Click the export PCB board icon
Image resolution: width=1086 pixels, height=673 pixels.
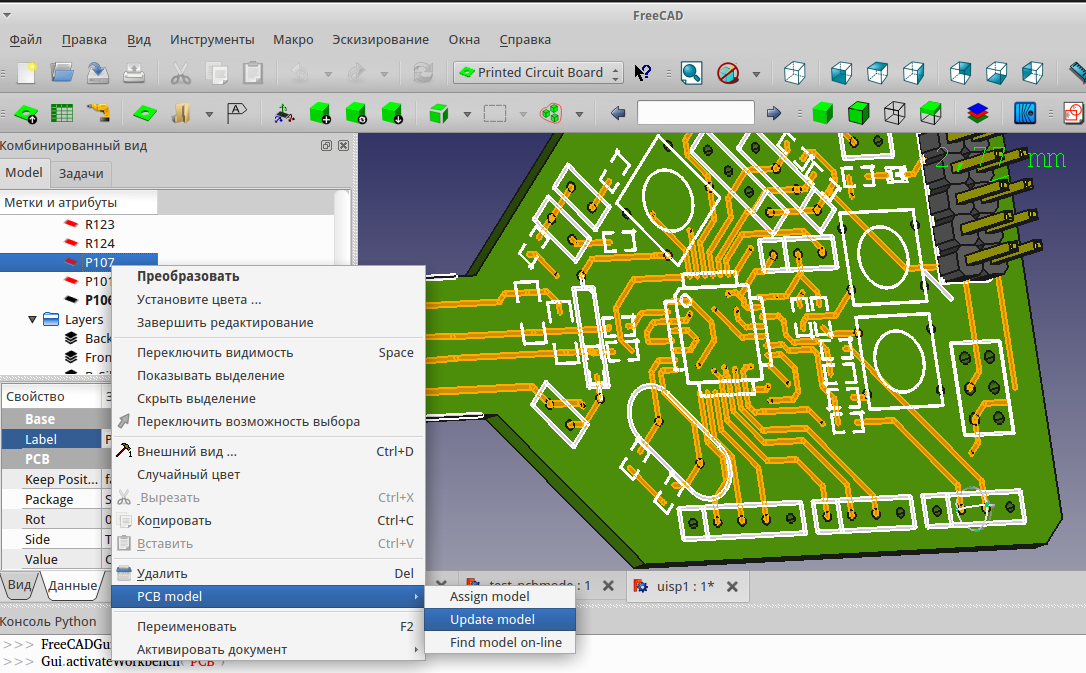(x=25, y=113)
